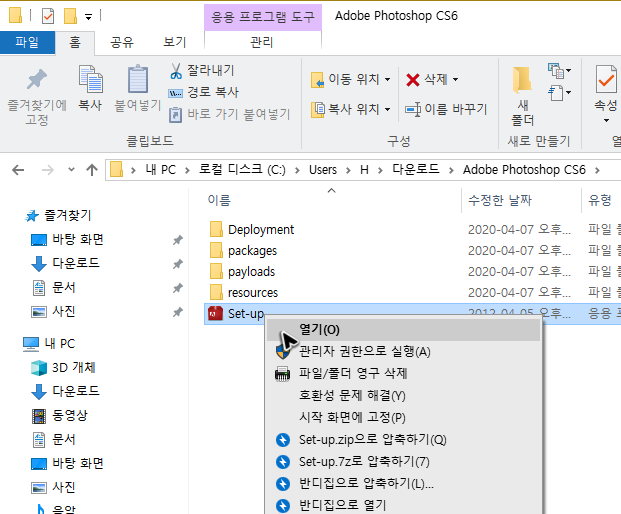
Task: Create a new folder with 새 폴더
Action: (523, 96)
